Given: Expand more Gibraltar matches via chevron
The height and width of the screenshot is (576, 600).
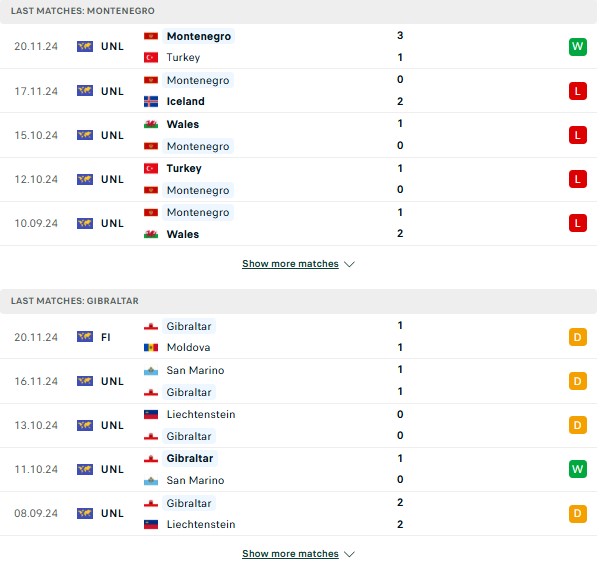Looking at the screenshot, I should pos(349,554).
